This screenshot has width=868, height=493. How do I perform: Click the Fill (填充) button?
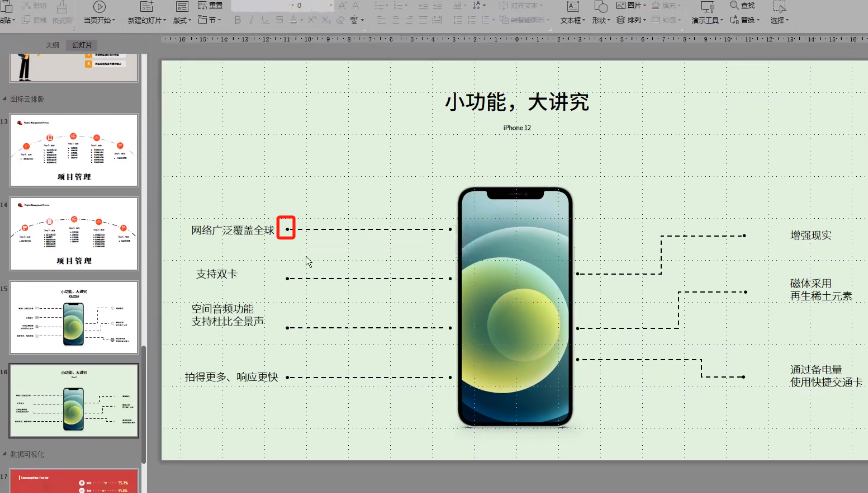(x=665, y=6)
